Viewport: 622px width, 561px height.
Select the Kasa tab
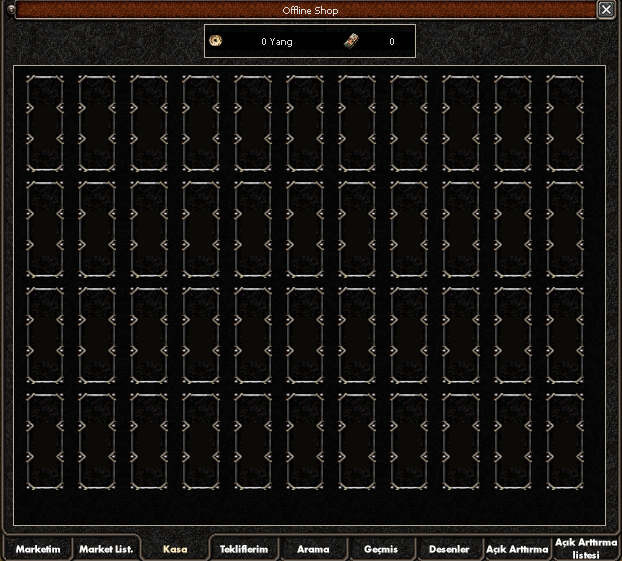coord(175,549)
